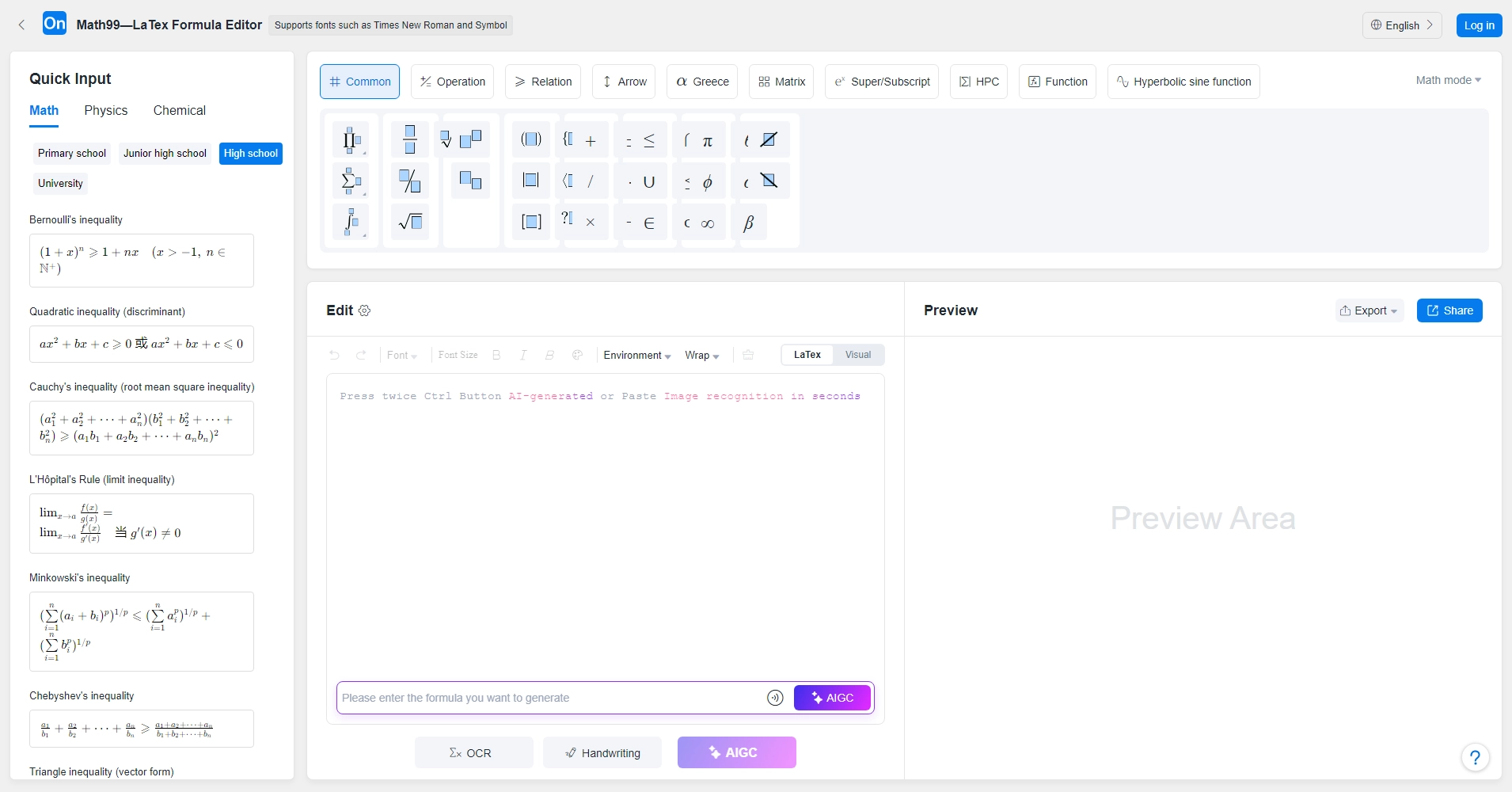Go back with the top-left arrow
The width and height of the screenshot is (1512, 792).
(21, 25)
